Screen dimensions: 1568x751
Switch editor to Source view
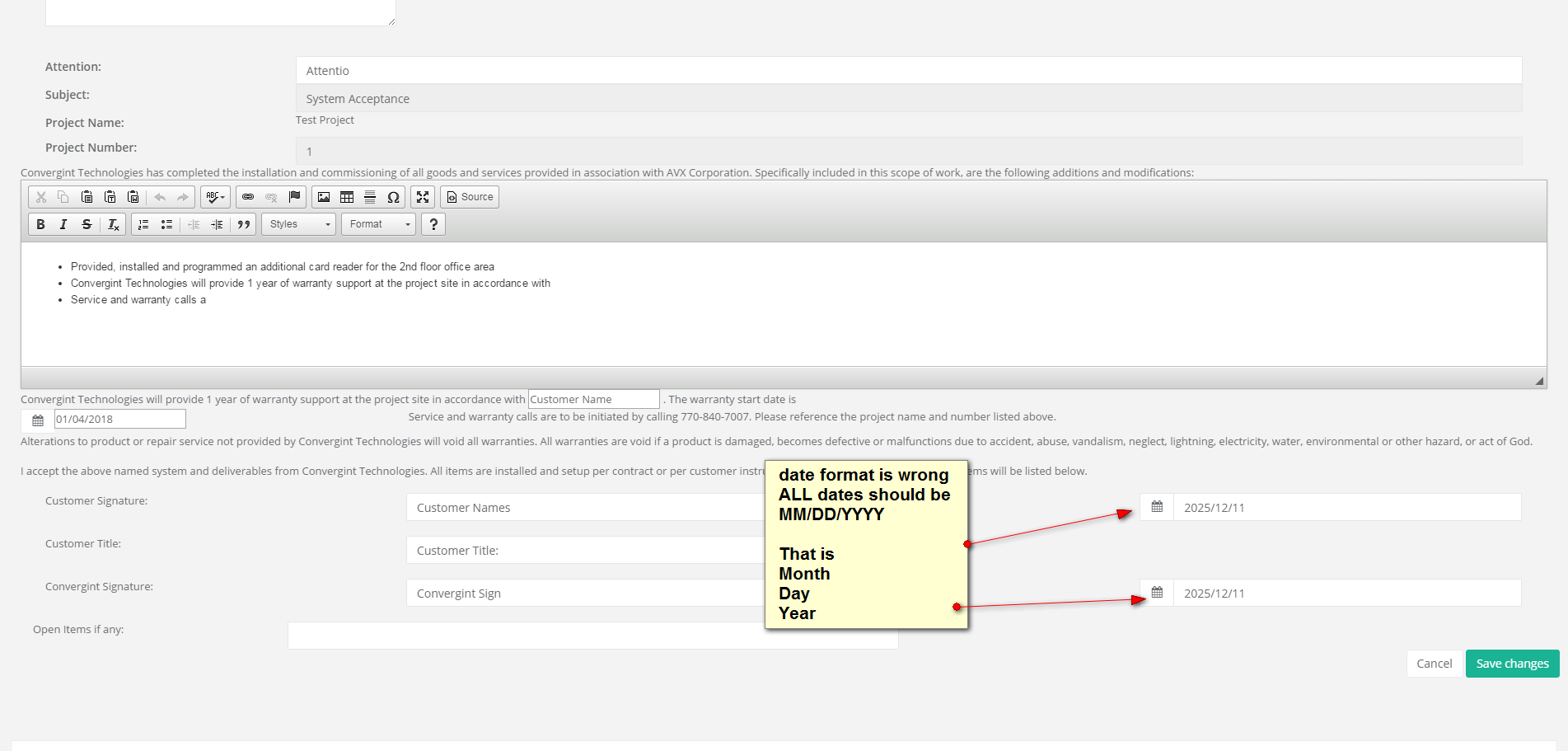[470, 197]
